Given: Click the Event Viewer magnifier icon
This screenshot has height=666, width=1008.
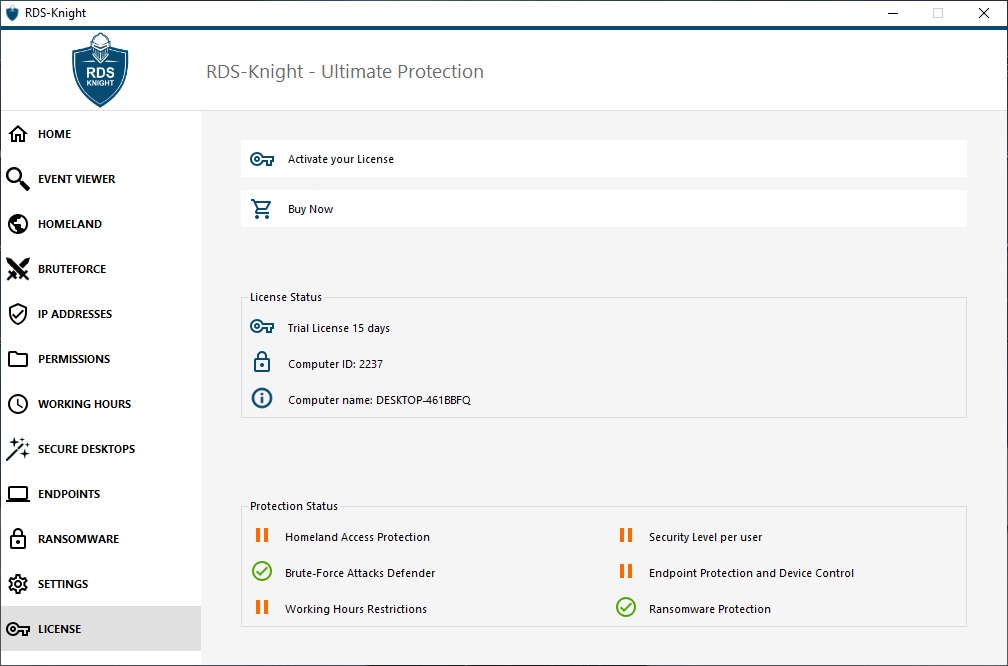Looking at the screenshot, I should point(18,179).
